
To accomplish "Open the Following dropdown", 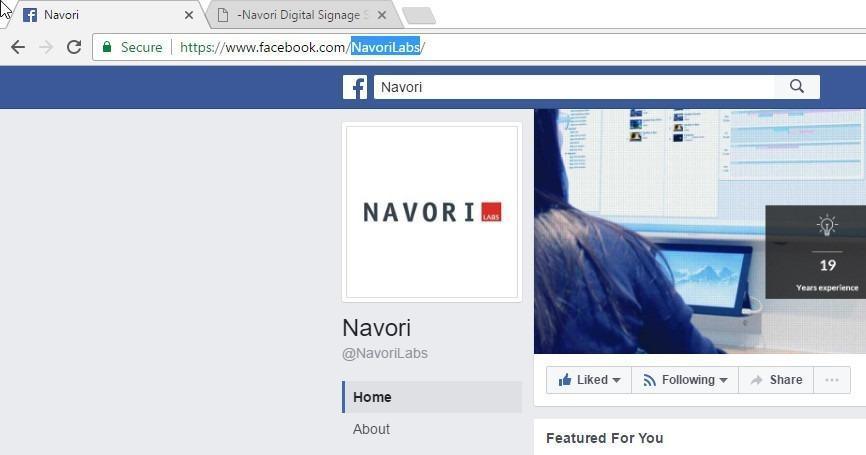I will pos(685,380).
